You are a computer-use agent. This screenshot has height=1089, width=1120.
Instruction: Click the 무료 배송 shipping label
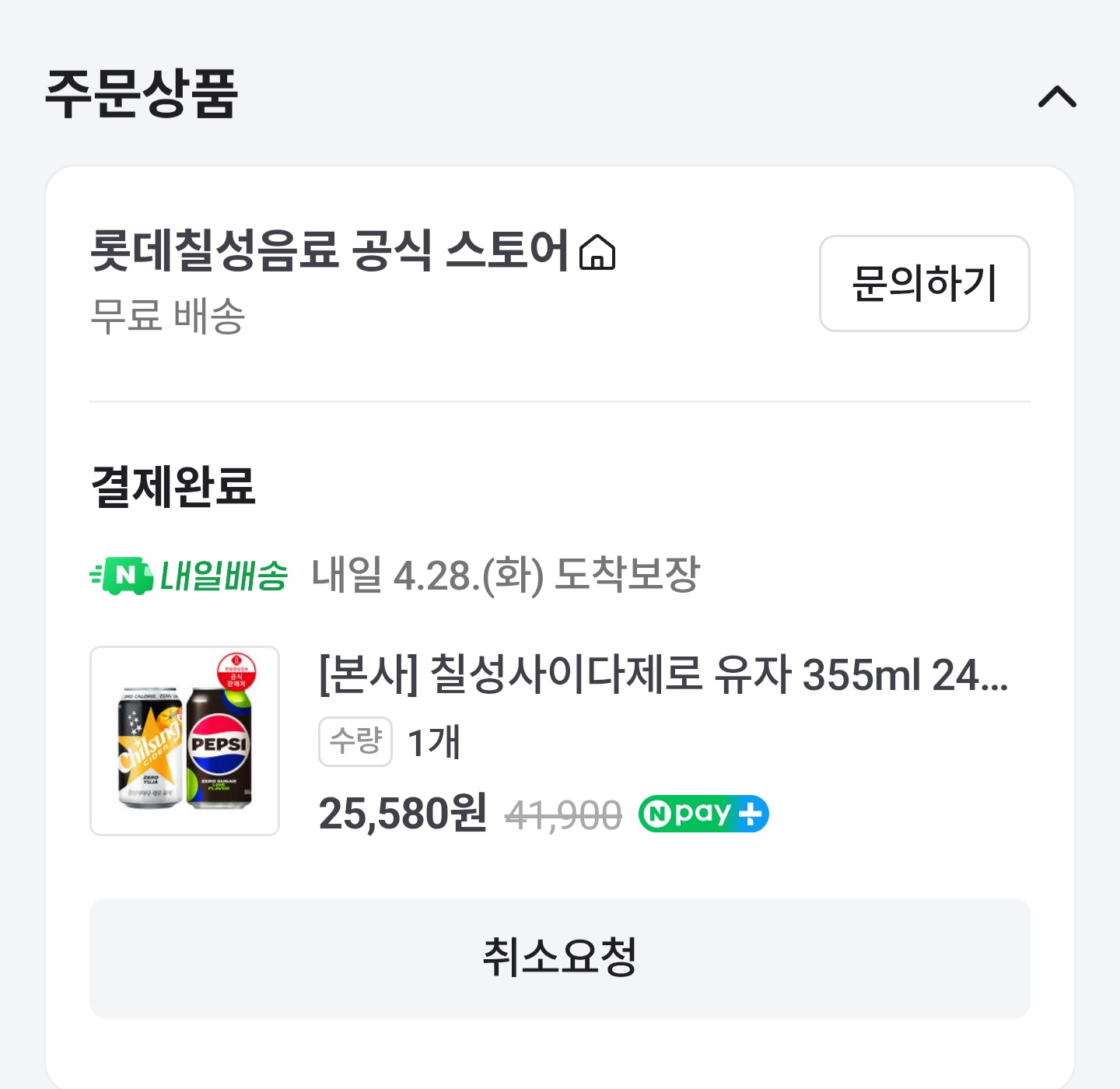point(168,316)
